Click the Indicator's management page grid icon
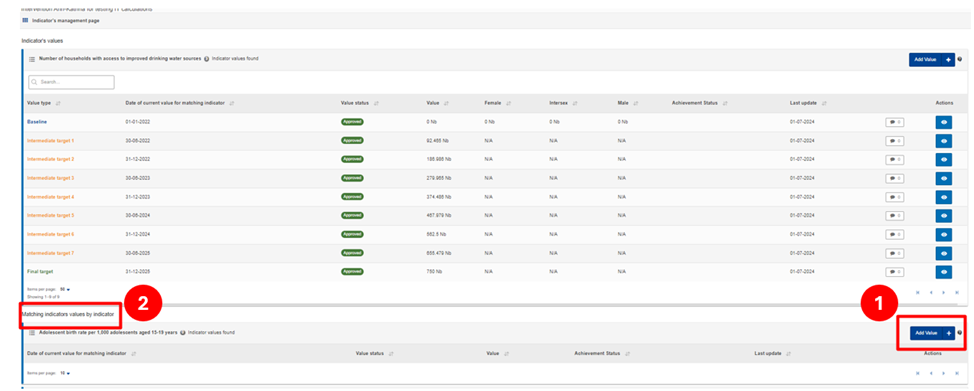974x391 pixels. tap(25, 21)
